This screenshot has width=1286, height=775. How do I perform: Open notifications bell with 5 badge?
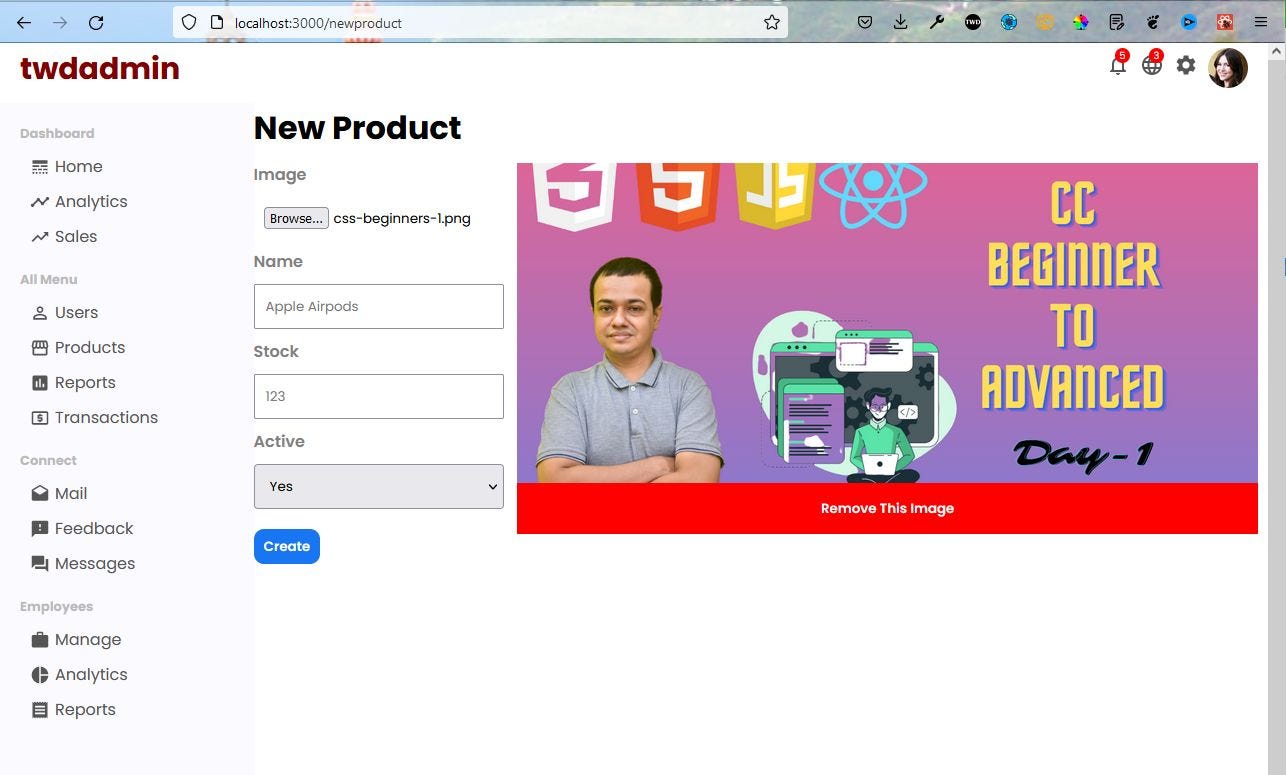pos(1118,65)
